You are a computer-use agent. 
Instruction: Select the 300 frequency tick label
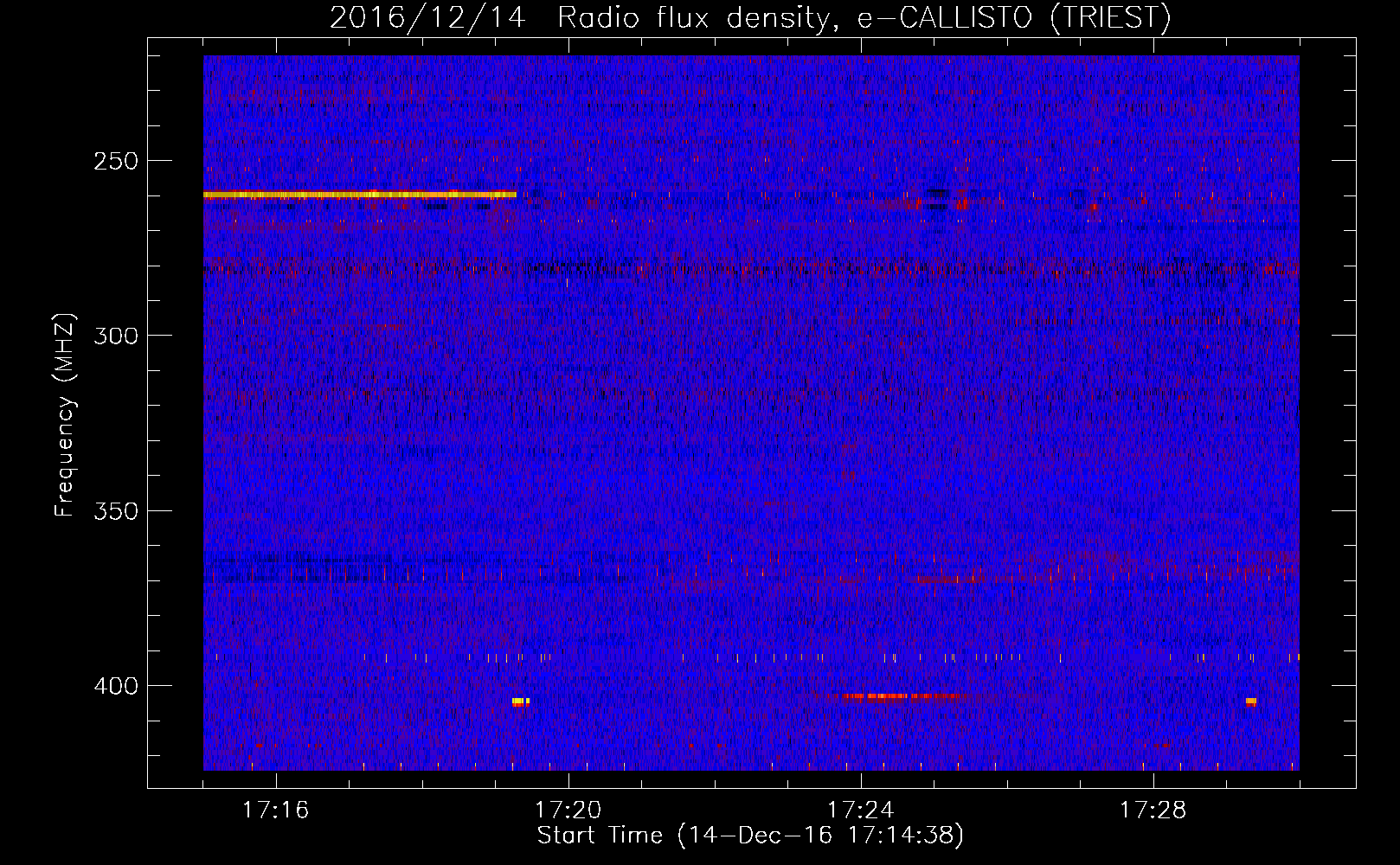click(116, 336)
